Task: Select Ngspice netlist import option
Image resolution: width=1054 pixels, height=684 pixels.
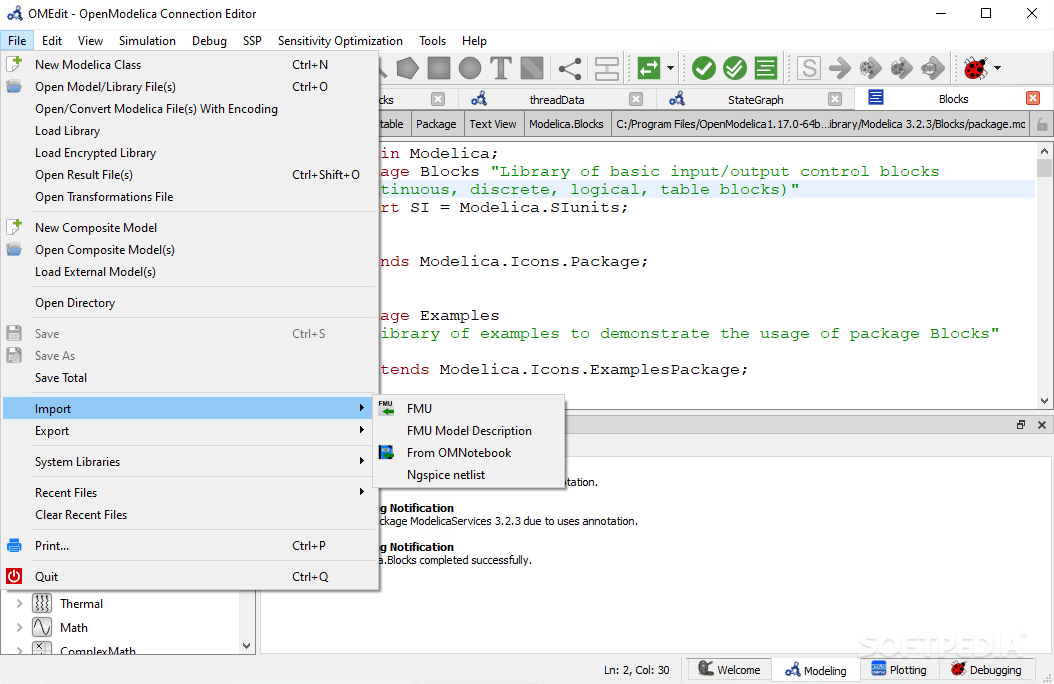Action: click(469, 475)
